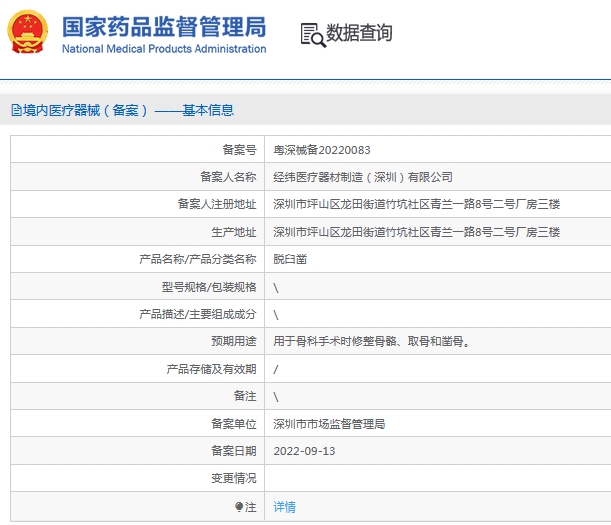Screen dimensions: 611x525
Task: Click the 备案人名称 row label
Action: 228,177
